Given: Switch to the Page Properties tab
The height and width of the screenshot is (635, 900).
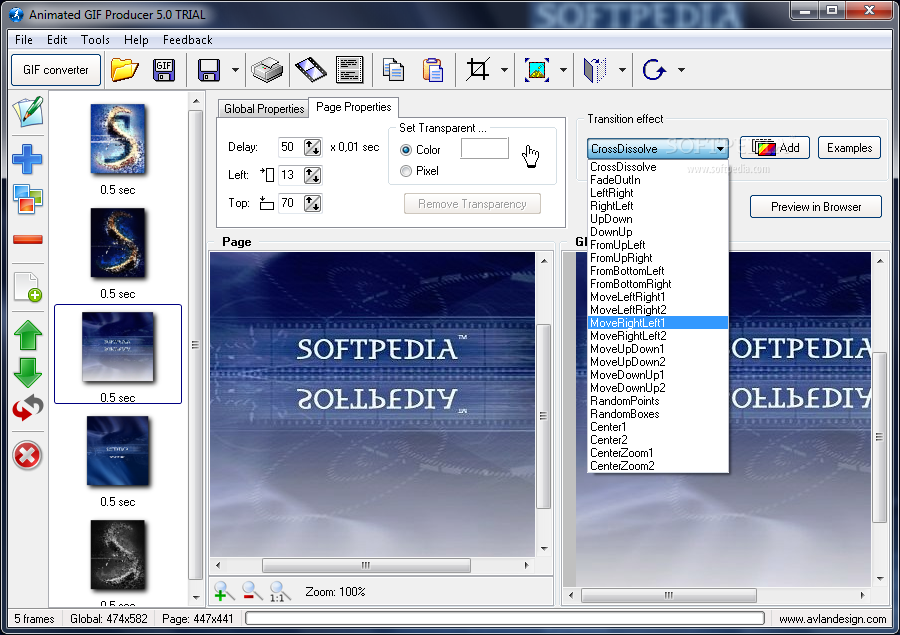Looking at the screenshot, I should tap(354, 107).
